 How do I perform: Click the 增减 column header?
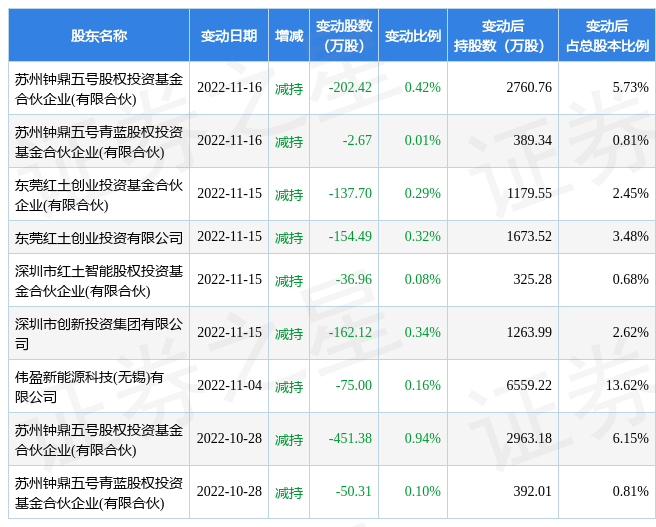[x=289, y=36]
